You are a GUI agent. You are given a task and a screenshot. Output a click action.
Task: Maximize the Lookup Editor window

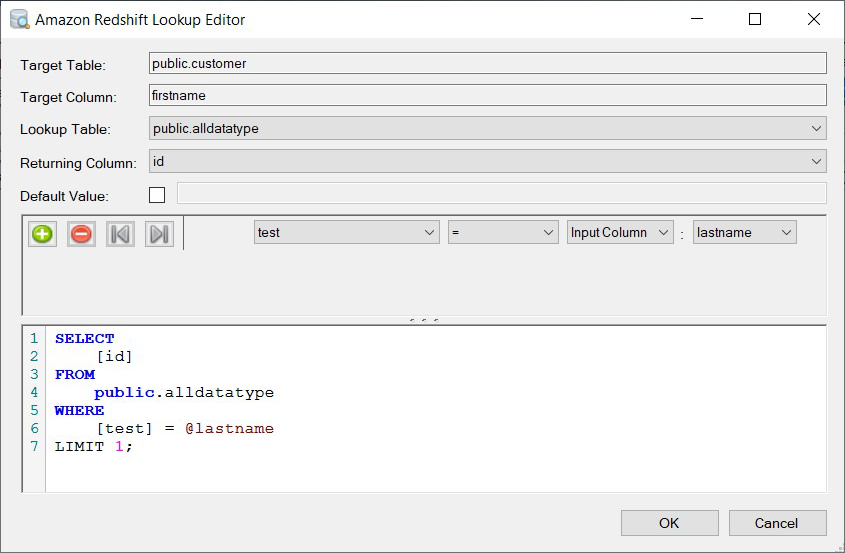pyautogui.click(x=755, y=19)
